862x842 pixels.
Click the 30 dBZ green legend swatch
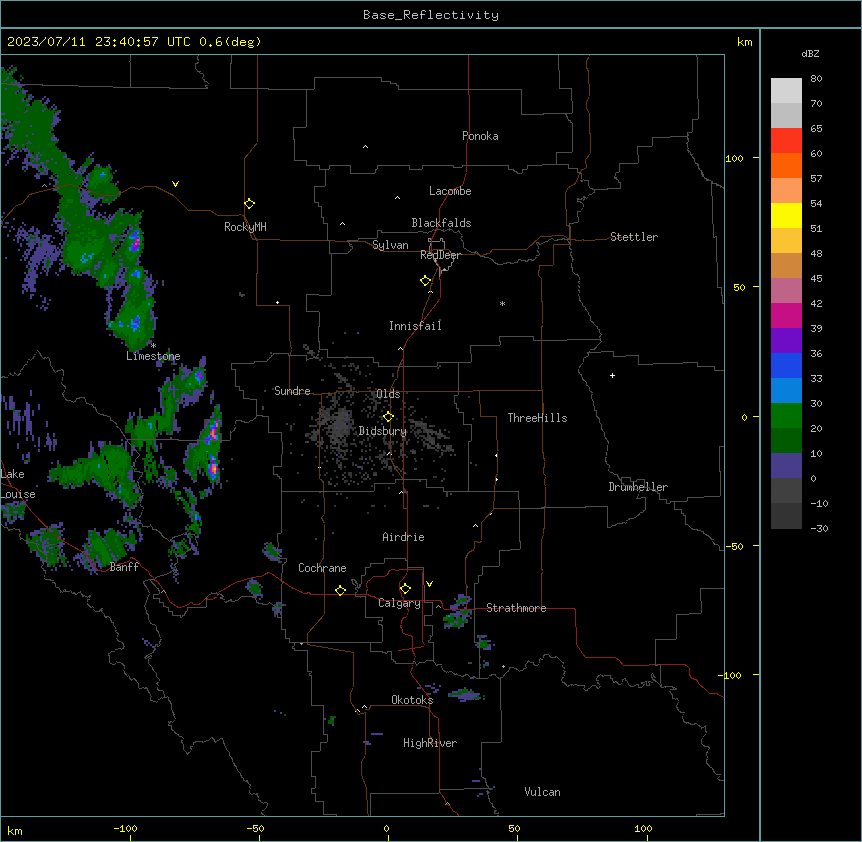click(786, 415)
